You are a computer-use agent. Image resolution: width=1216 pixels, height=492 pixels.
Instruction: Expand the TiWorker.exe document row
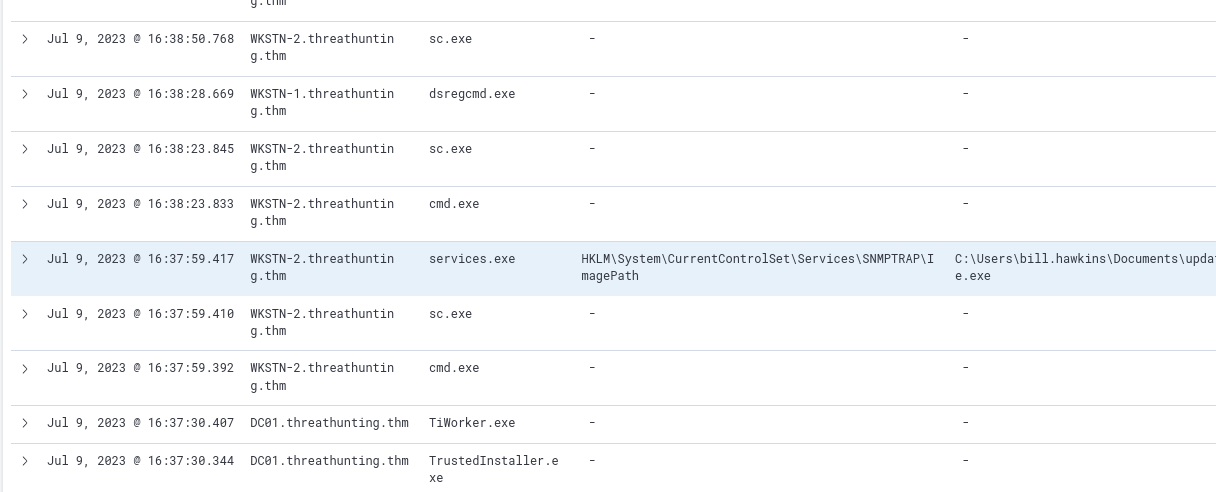click(x=25, y=423)
